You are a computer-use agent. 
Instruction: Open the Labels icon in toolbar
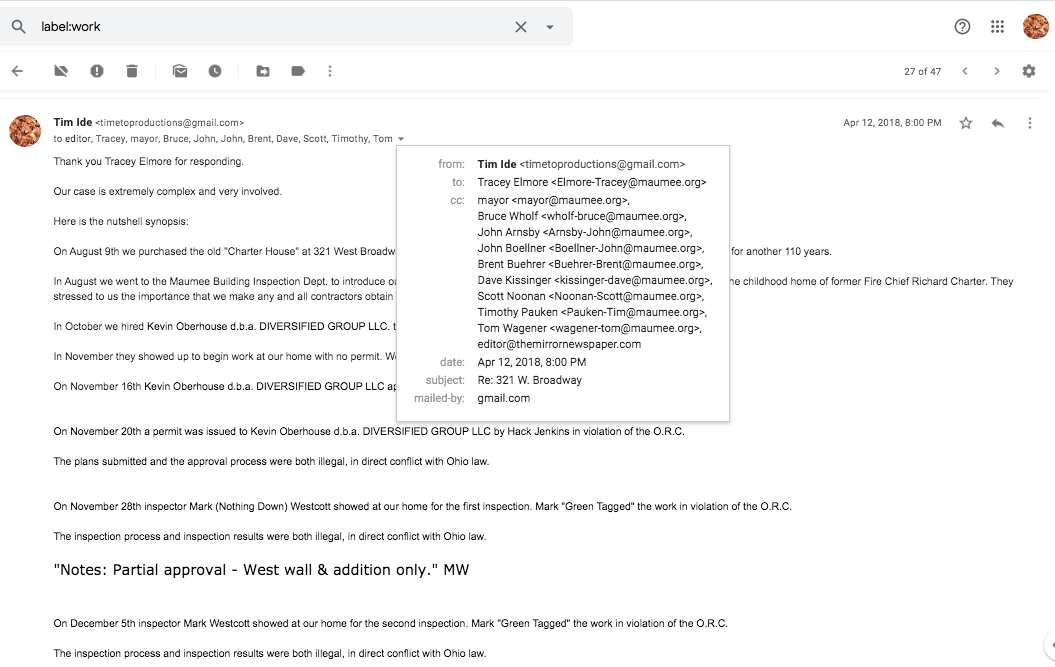[298, 71]
